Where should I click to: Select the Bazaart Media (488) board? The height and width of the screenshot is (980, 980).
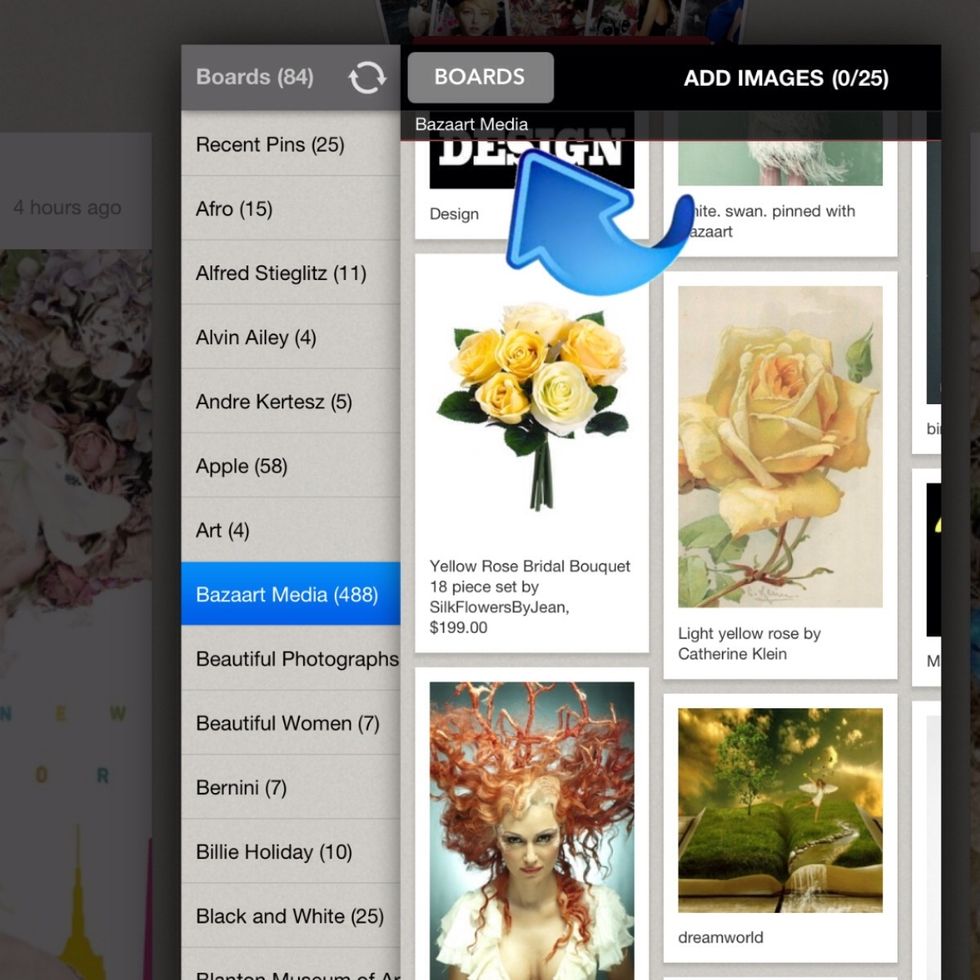click(291, 594)
